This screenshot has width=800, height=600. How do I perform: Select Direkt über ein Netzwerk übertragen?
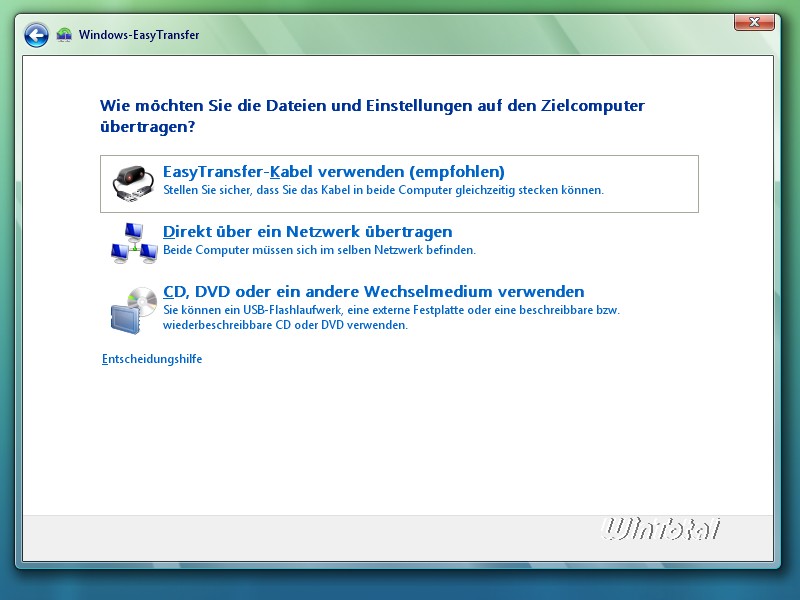(x=308, y=232)
